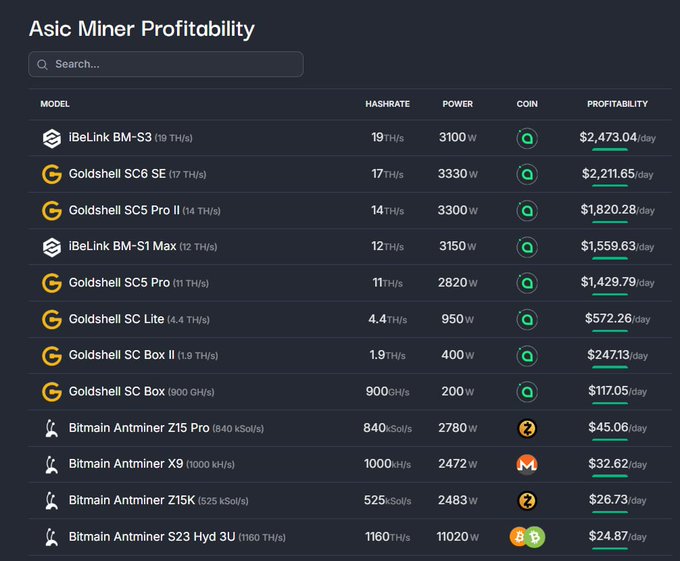
Task: Click the 525 kSol/s hashrate cell
Action: [387, 500]
